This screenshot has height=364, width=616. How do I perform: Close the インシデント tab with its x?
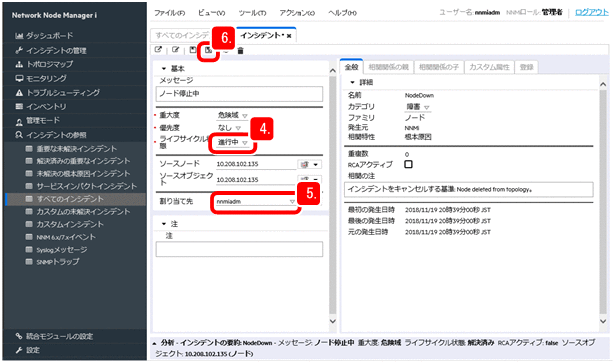click(x=289, y=36)
